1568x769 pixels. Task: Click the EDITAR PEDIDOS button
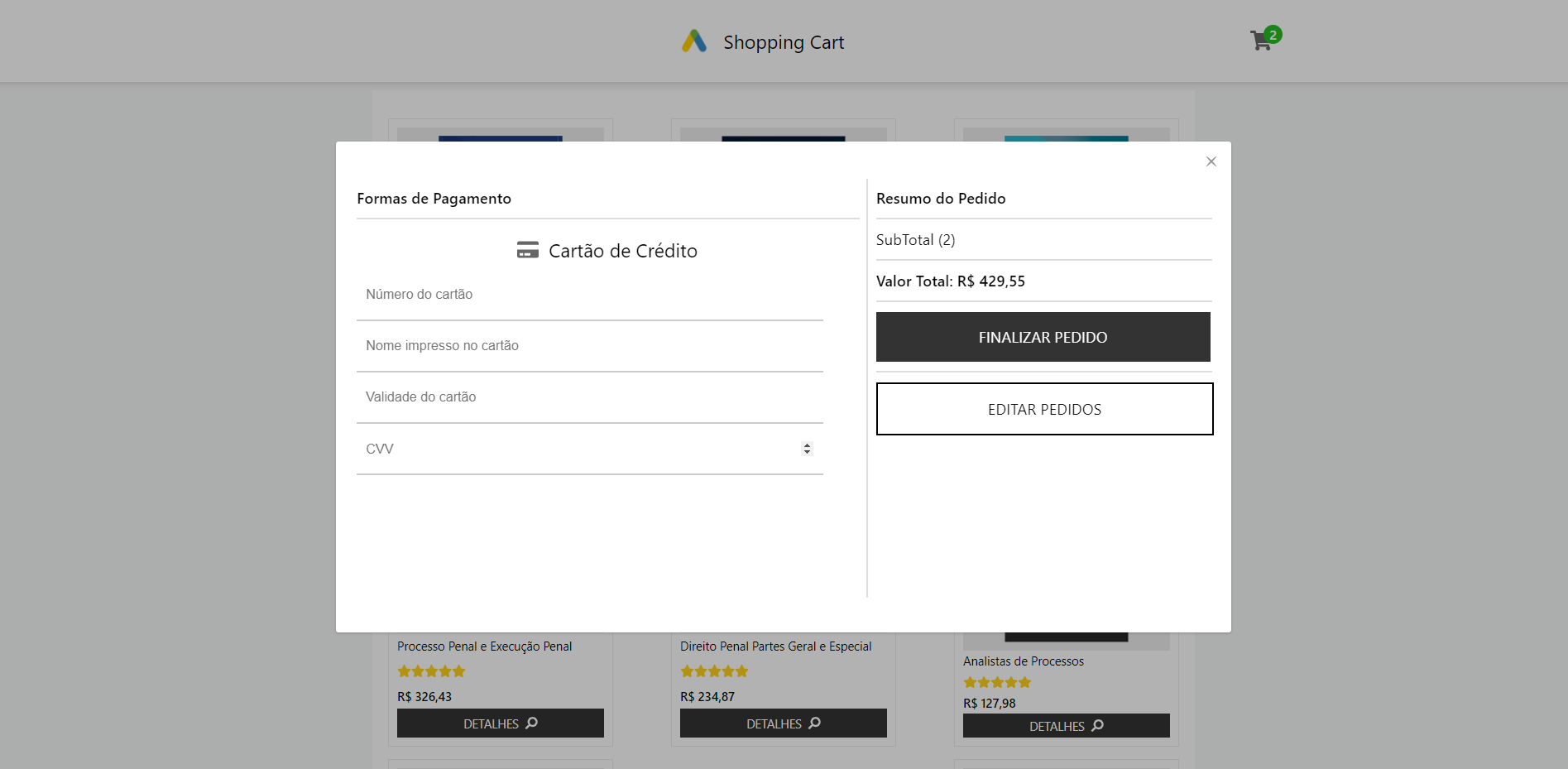pyautogui.click(x=1044, y=409)
